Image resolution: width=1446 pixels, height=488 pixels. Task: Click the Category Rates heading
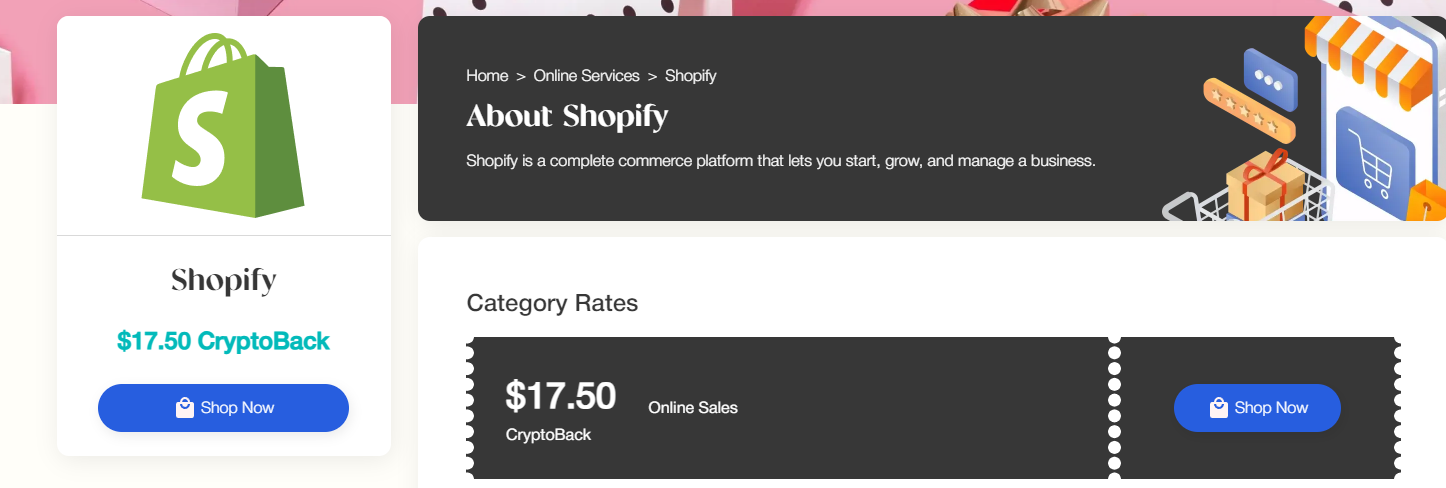552,303
